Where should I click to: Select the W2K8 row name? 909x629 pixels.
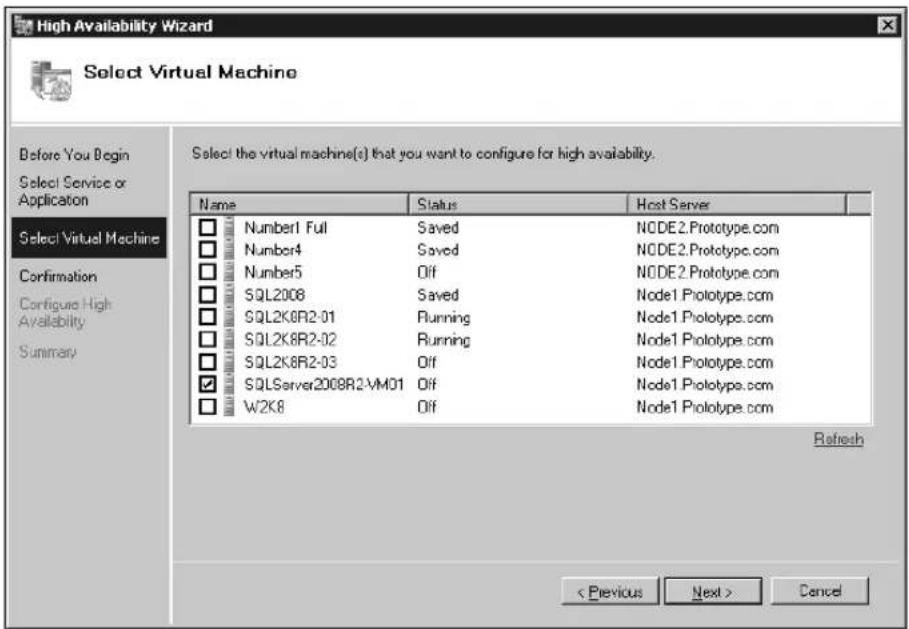264,407
